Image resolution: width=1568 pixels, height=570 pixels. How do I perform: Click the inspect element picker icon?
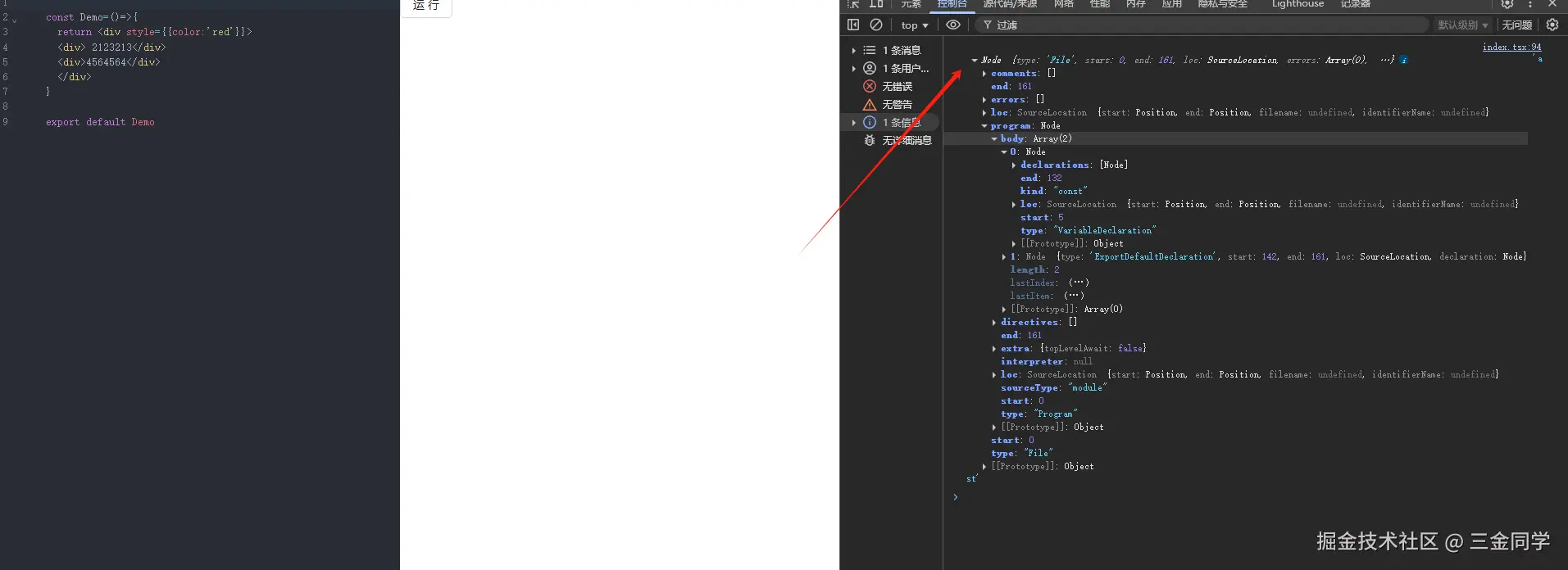(853, 4)
